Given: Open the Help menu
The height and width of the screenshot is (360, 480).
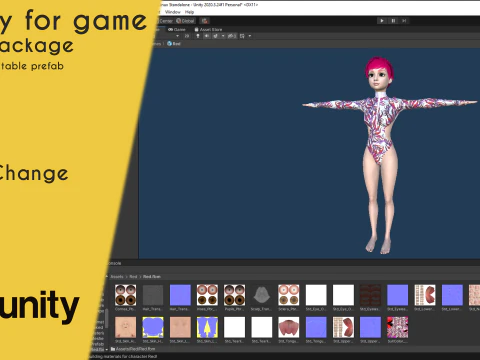Looking at the screenshot, I should point(189,12).
